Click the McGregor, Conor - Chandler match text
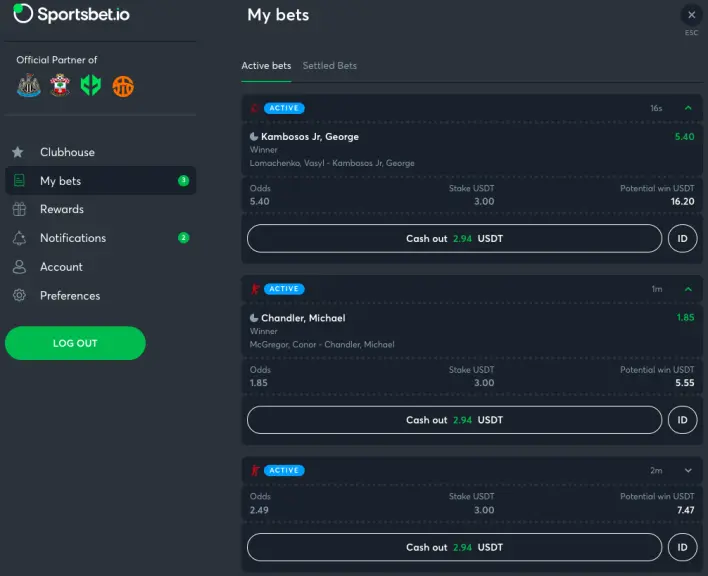Screen dimensions: 708x576 click(x=322, y=344)
